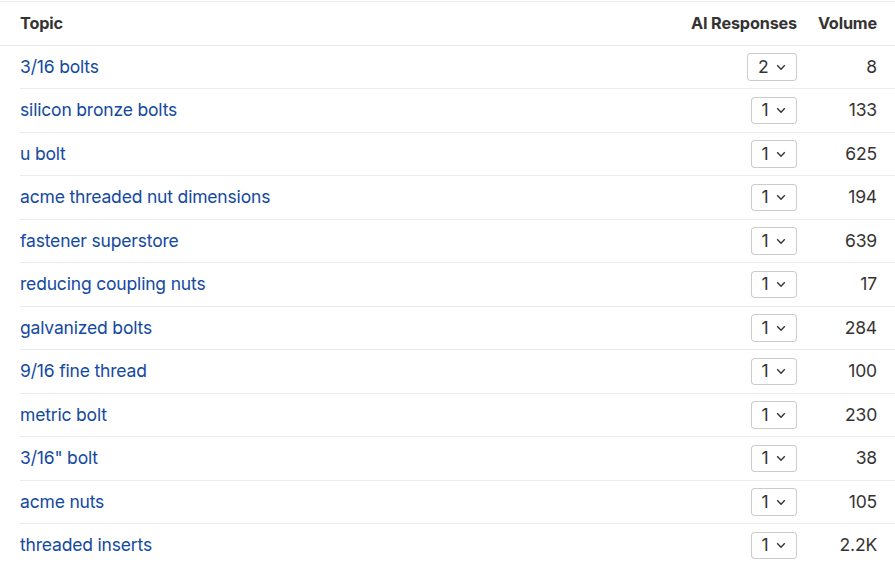Select the 'galvanized bolts' topic link
The width and height of the screenshot is (895, 565).
pyautogui.click(x=86, y=328)
